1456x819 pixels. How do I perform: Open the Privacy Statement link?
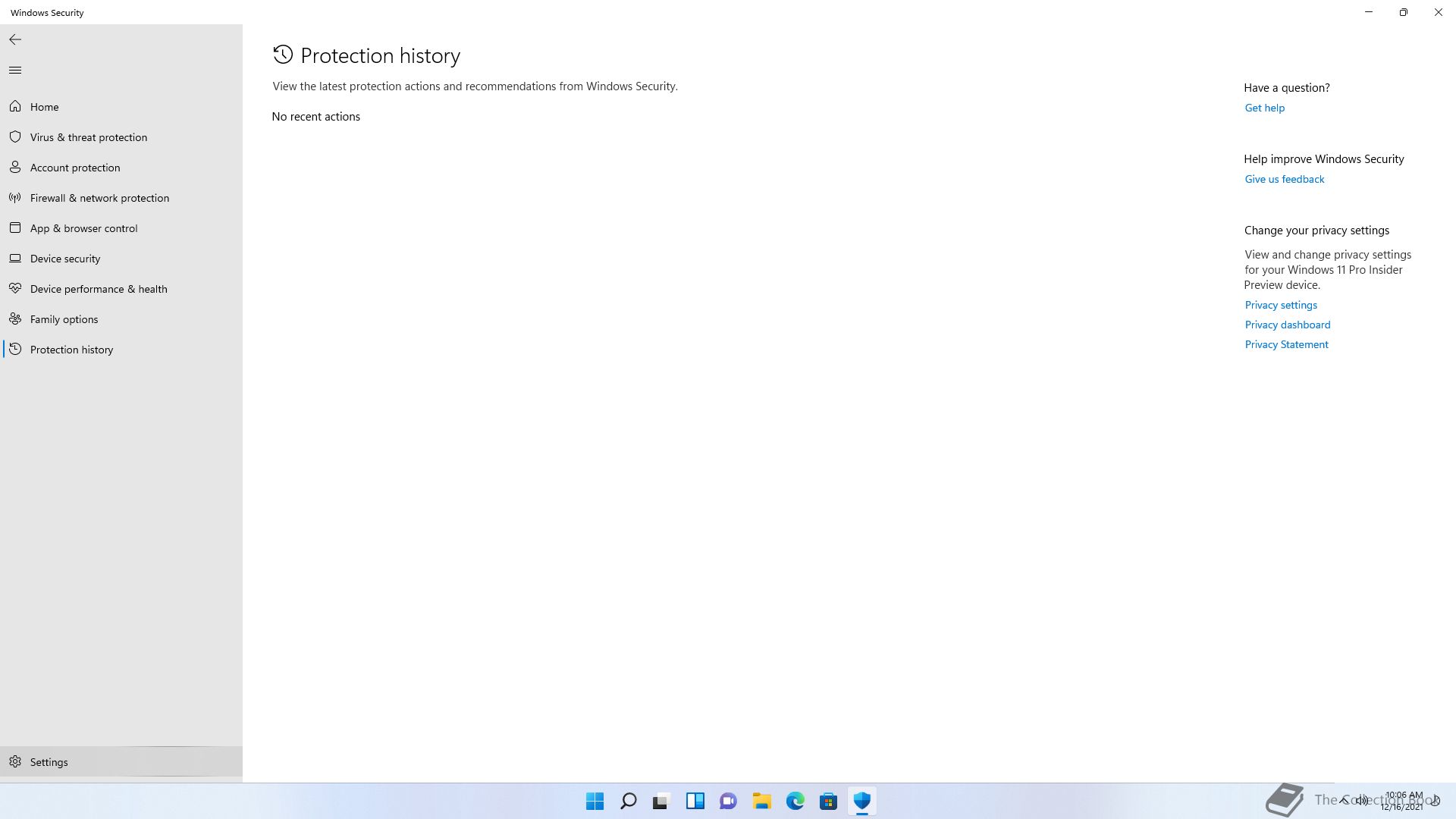[x=1286, y=344]
